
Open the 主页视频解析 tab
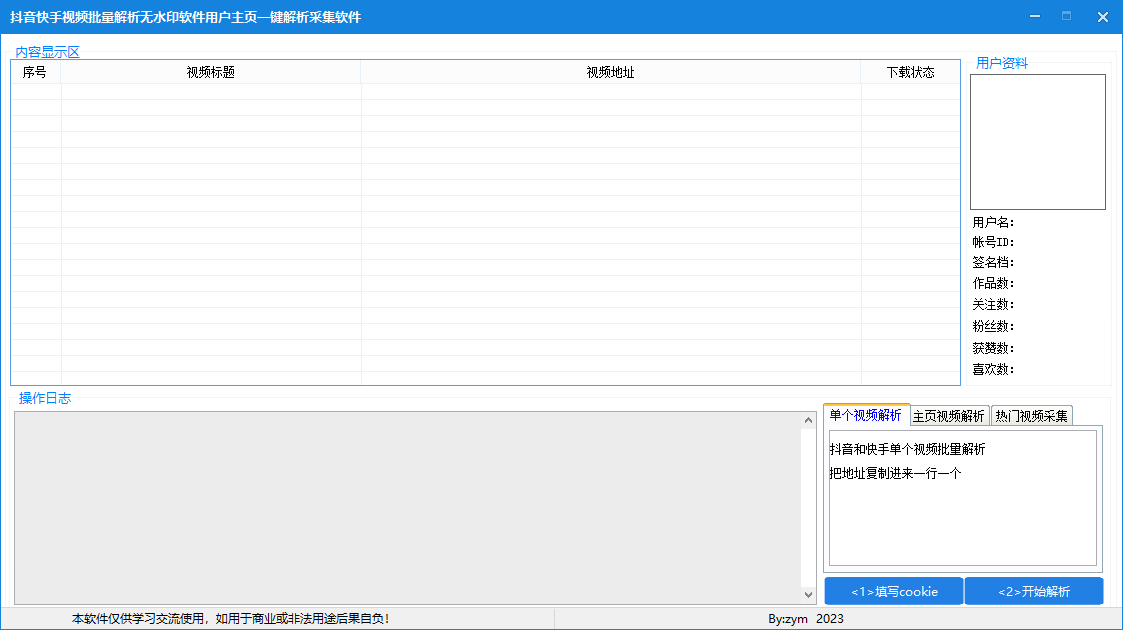click(949, 416)
